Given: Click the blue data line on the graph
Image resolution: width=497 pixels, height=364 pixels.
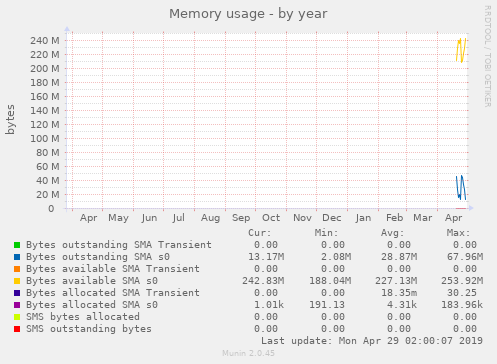Looking at the screenshot, I should (461, 188).
